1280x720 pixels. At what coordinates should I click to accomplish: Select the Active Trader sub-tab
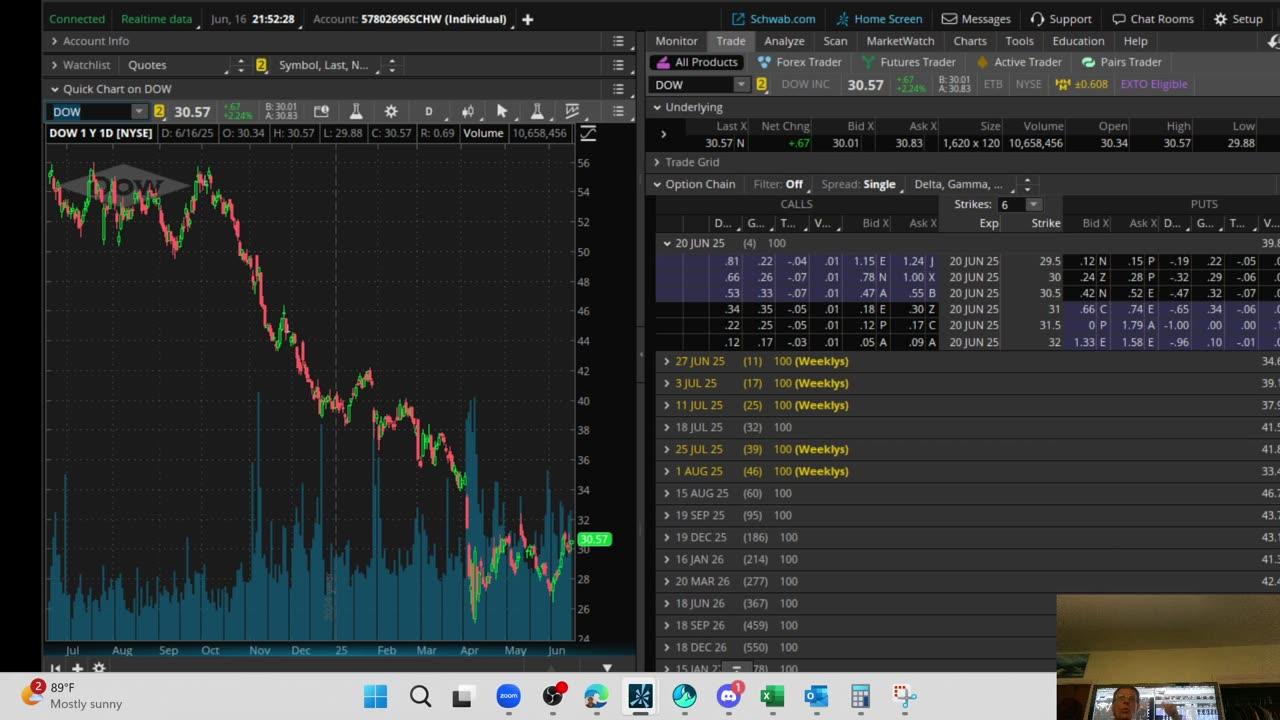1019,62
